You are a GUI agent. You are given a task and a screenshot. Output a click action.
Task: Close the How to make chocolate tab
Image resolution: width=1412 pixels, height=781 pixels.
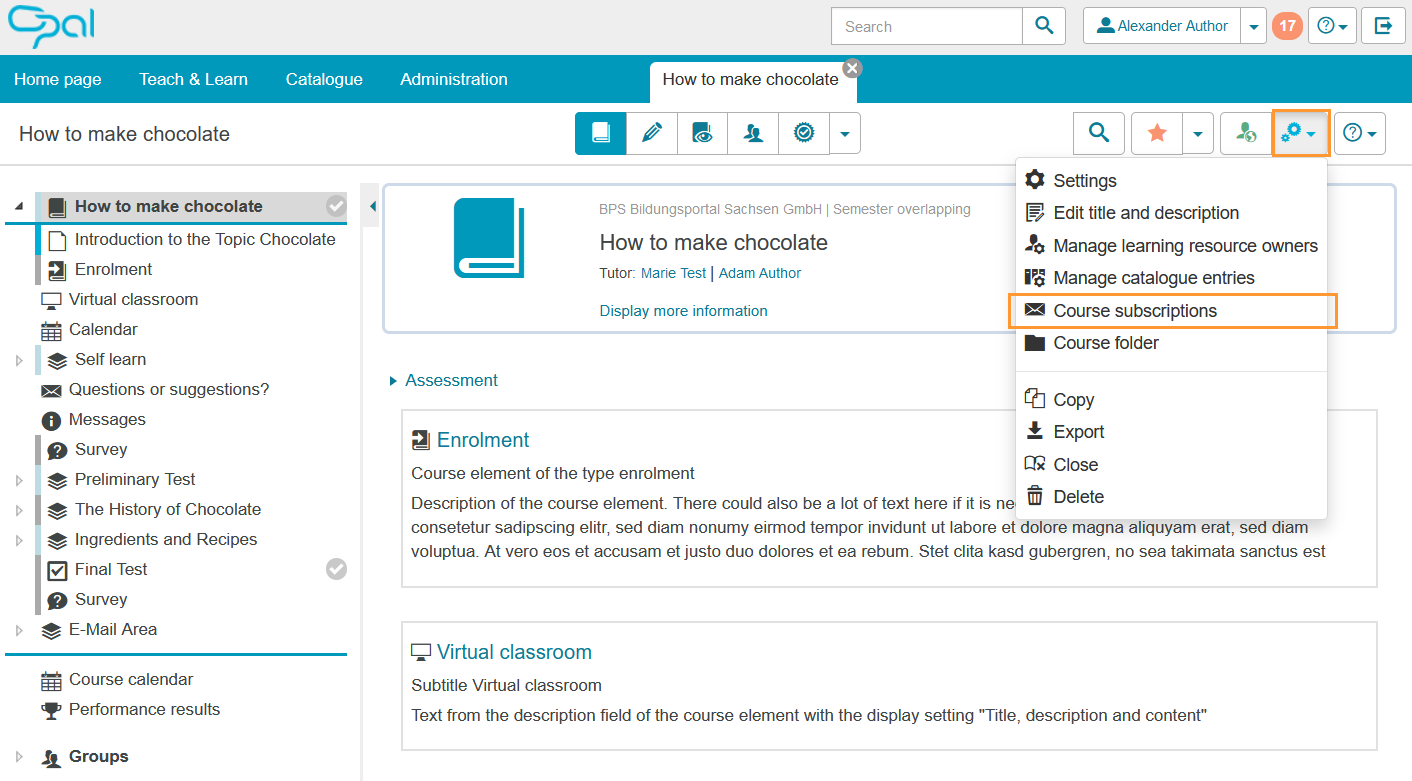(x=852, y=68)
